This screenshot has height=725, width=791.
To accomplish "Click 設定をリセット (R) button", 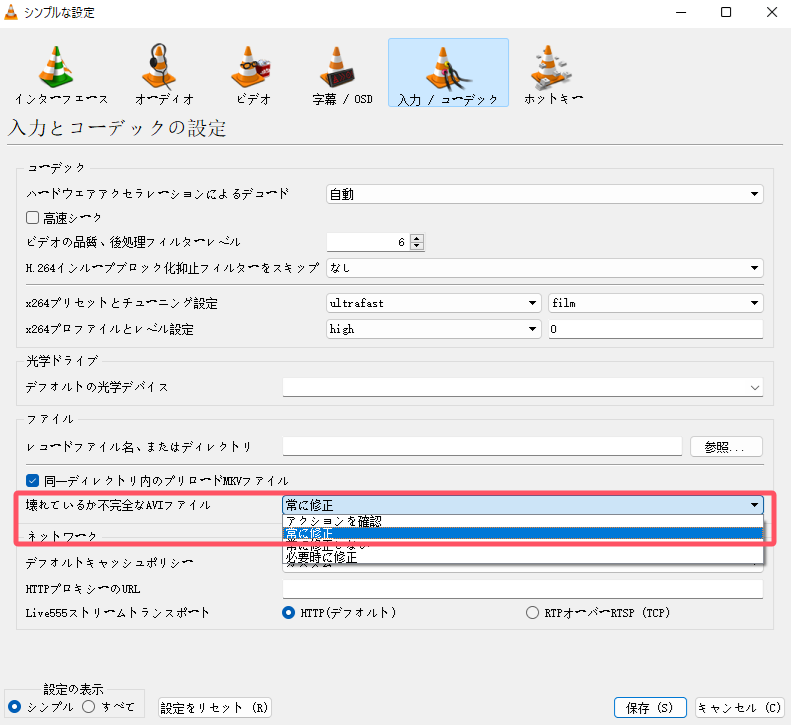I will pyautogui.click(x=215, y=708).
